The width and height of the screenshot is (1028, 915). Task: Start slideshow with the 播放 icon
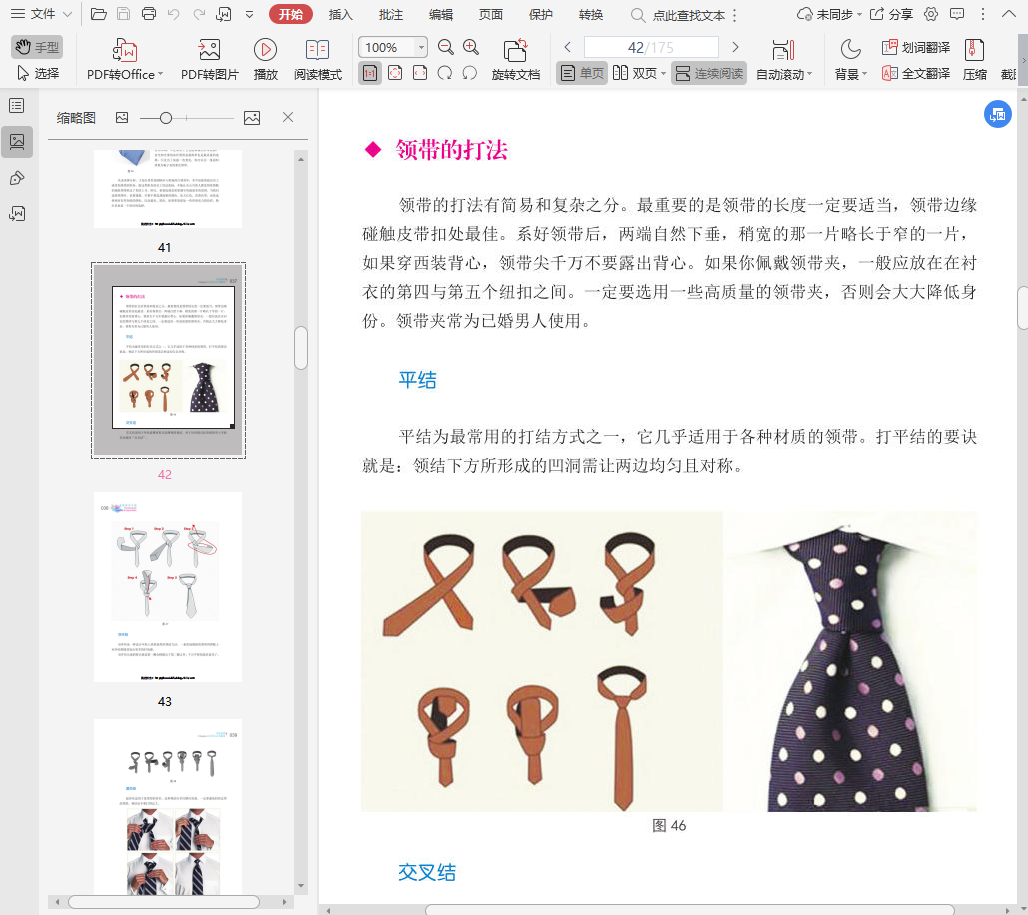[x=265, y=50]
